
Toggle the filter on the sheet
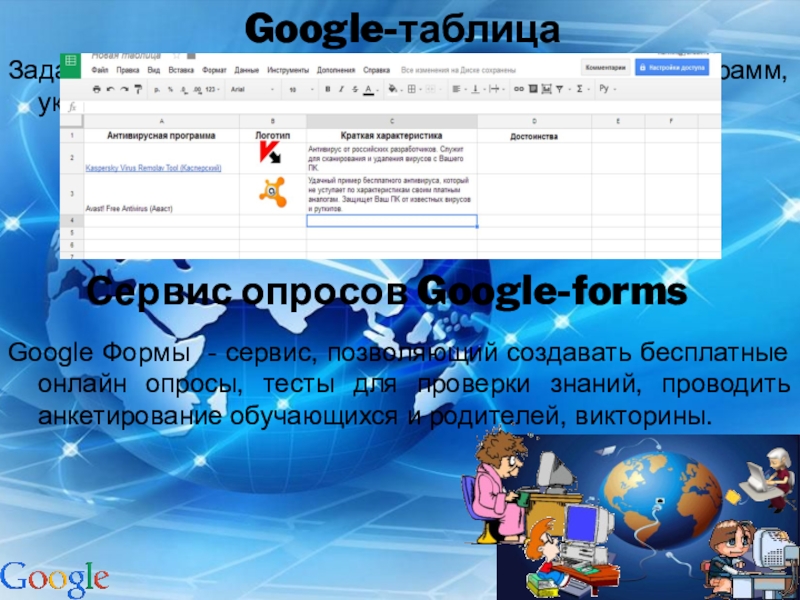point(560,89)
